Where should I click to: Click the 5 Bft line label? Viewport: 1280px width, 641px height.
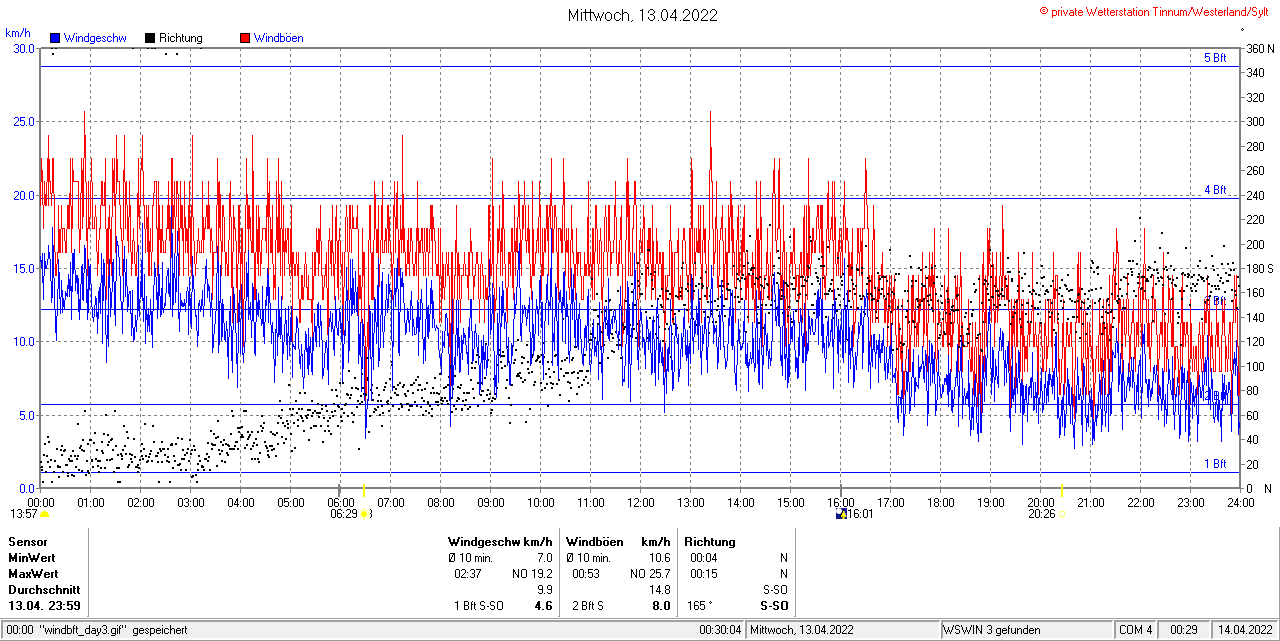pos(1215,58)
